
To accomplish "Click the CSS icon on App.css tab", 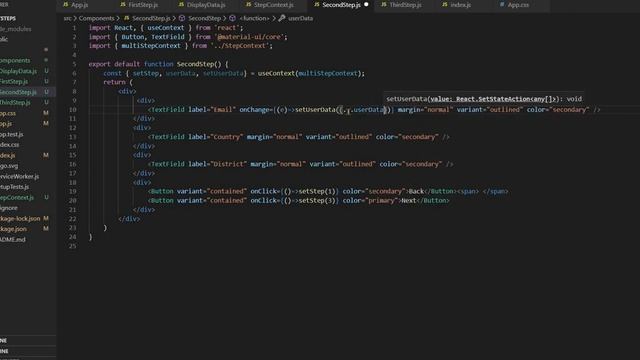I will (502, 4).
